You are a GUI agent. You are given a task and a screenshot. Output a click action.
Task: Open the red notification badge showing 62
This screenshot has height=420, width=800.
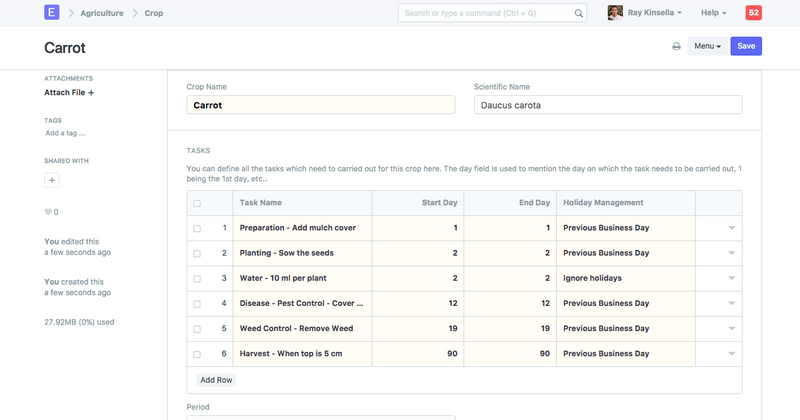point(753,13)
